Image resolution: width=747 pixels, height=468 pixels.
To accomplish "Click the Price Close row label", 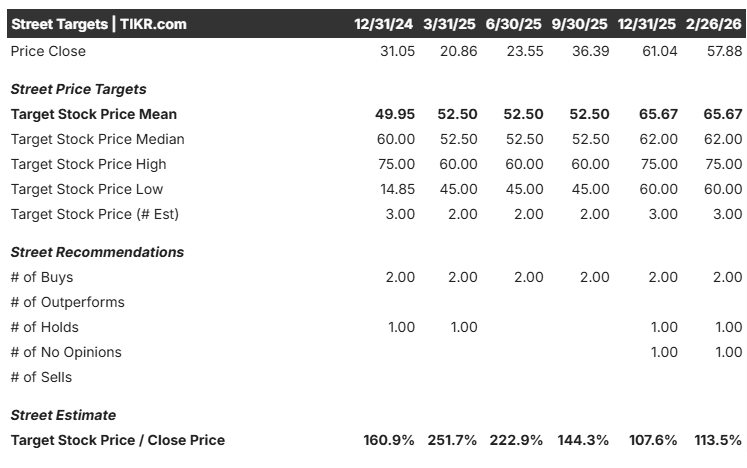I will point(48,51).
